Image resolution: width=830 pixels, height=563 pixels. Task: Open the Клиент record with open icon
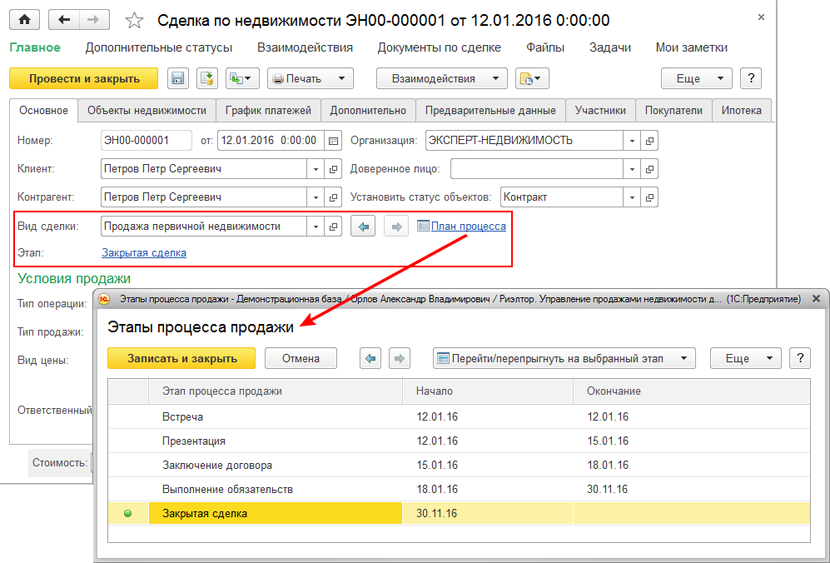pos(333,169)
